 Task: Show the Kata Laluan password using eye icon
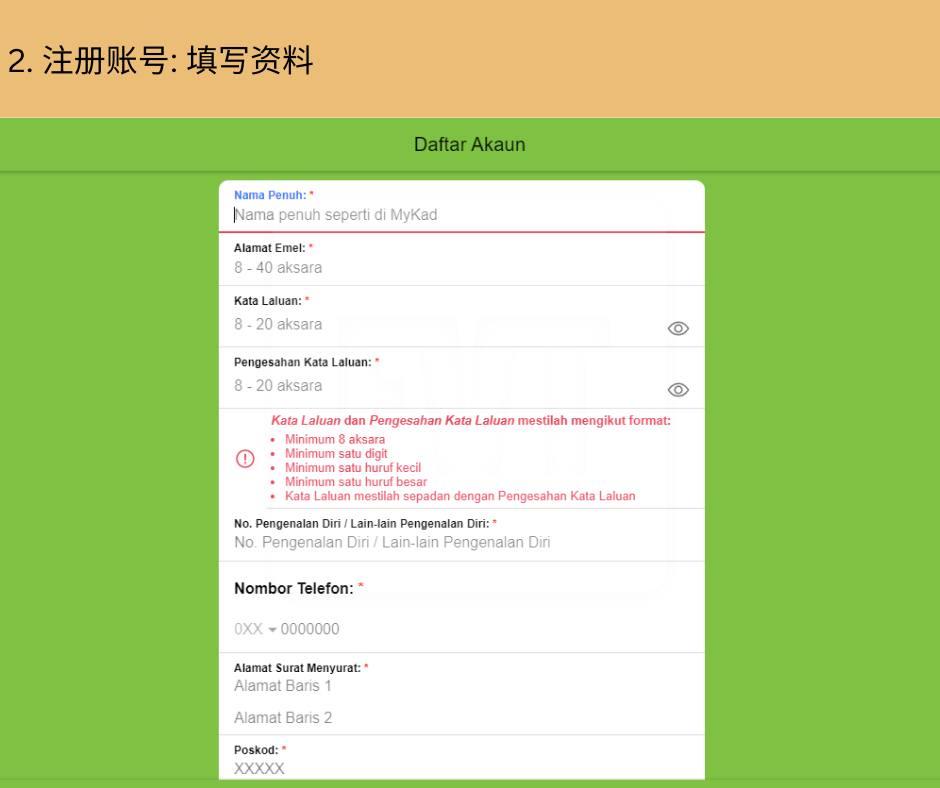pyautogui.click(x=679, y=328)
